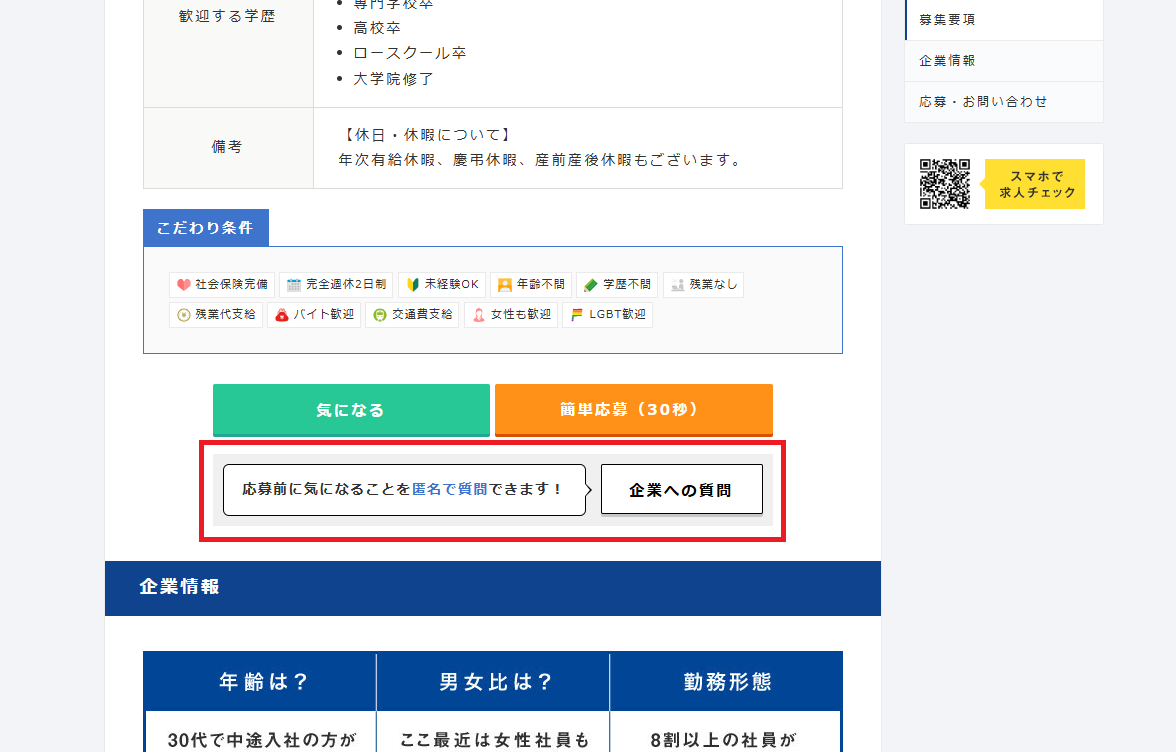The image size is (1176, 752).
Task: Click the pencil icon for 学歴不問
Action: point(590,285)
